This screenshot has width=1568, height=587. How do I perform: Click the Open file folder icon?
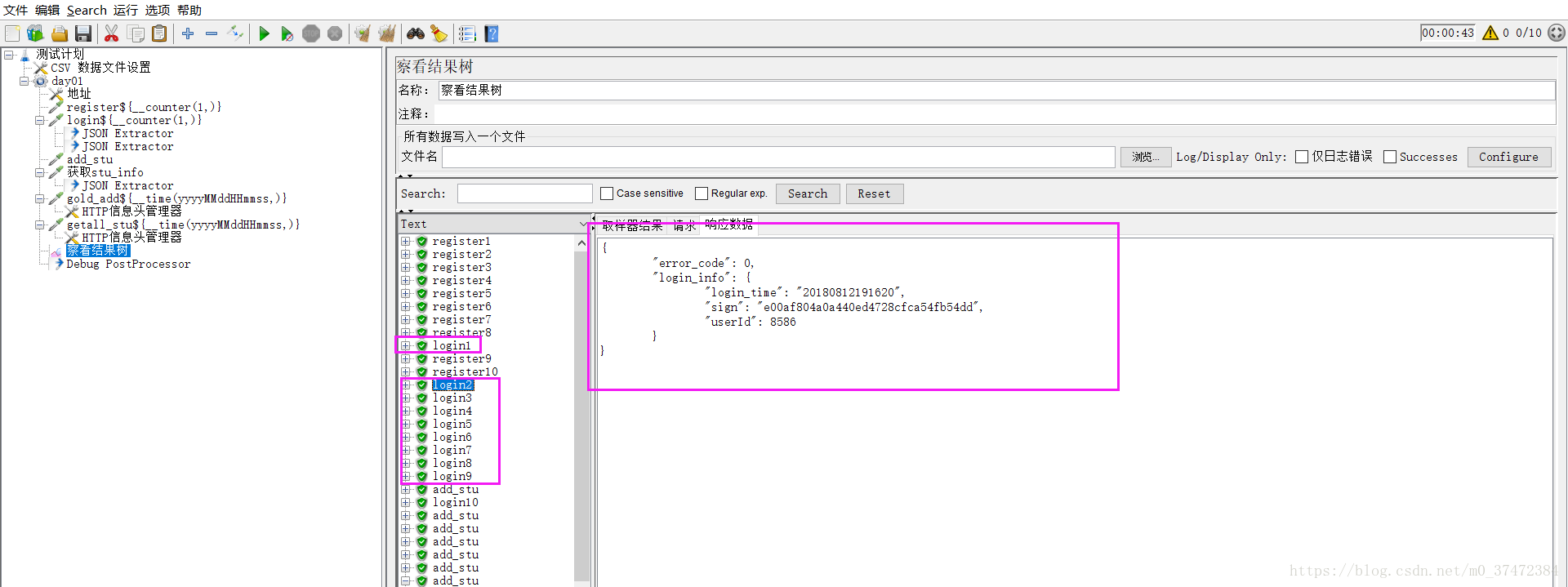coord(60,33)
